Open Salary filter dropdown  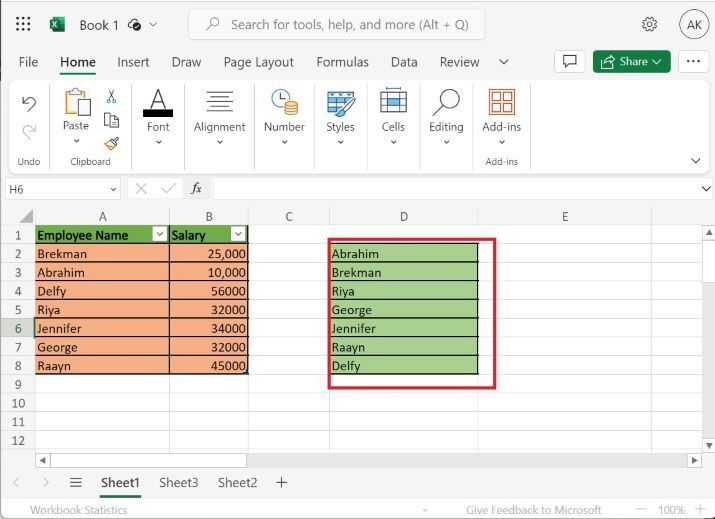tap(238, 234)
